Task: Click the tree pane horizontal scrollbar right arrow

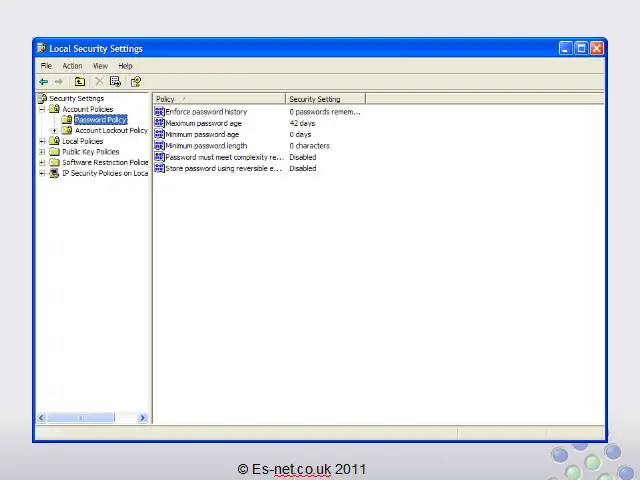Action: click(143, 418)
